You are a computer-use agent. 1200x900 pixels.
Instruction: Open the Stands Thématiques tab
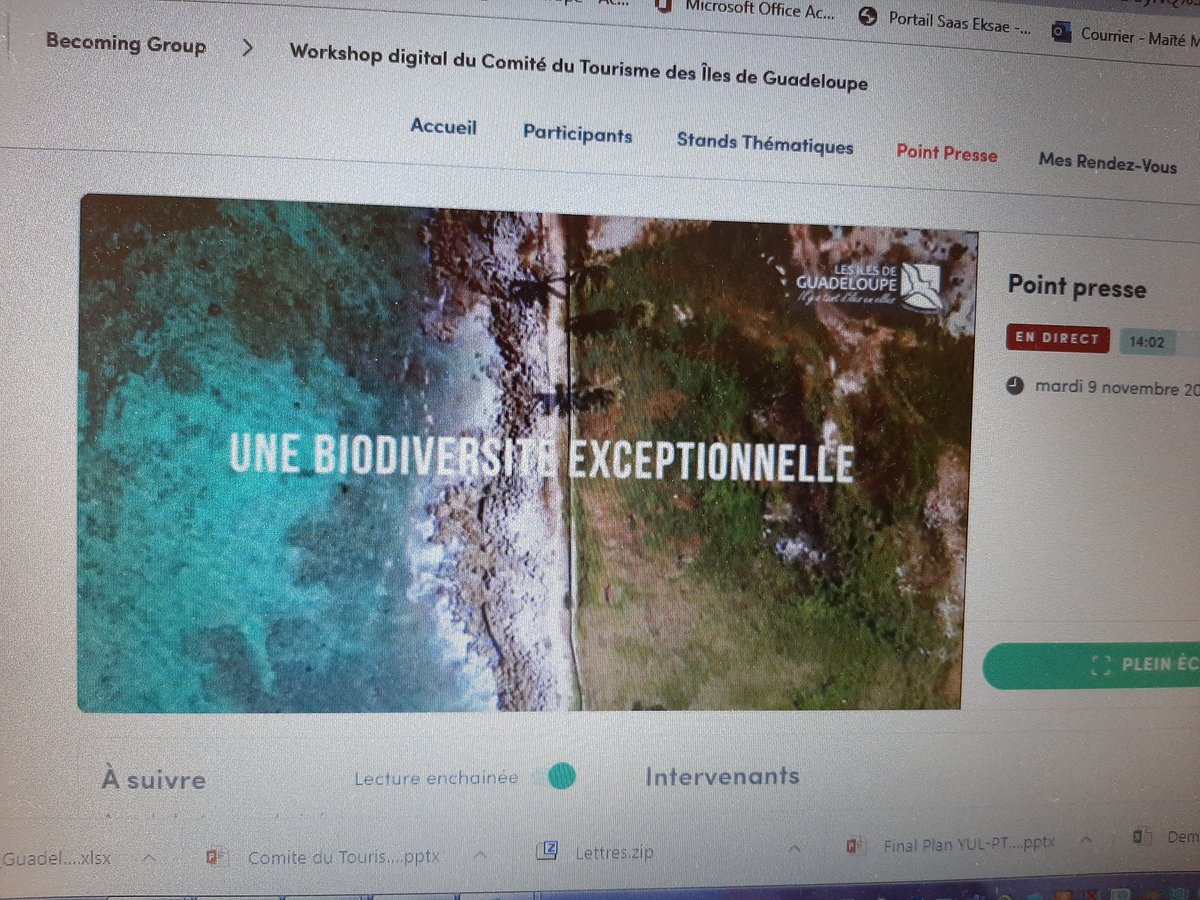tap(765, 142)
